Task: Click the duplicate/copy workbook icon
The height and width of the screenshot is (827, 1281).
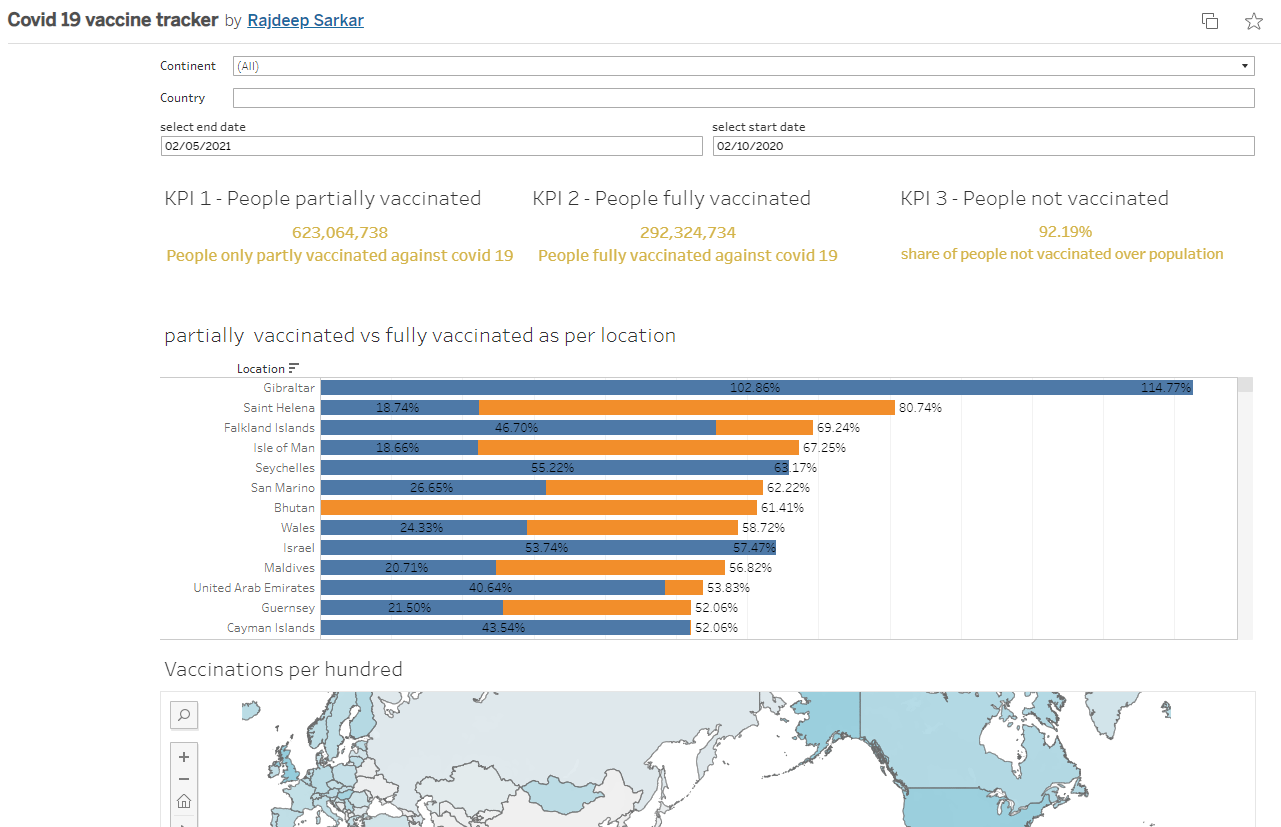Action: point(1210,21)
